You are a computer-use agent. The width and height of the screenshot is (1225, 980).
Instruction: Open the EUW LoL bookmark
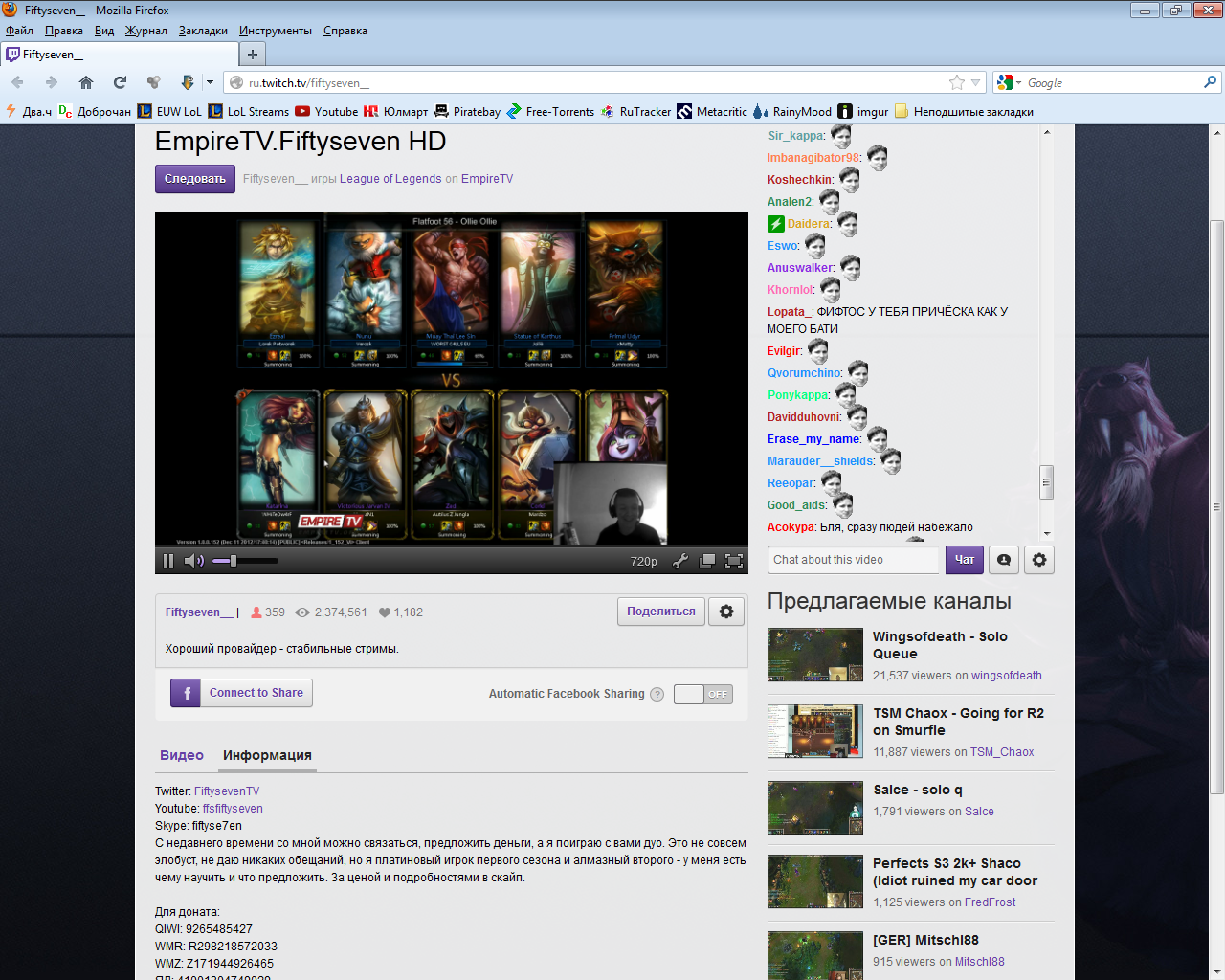(169, 112)
